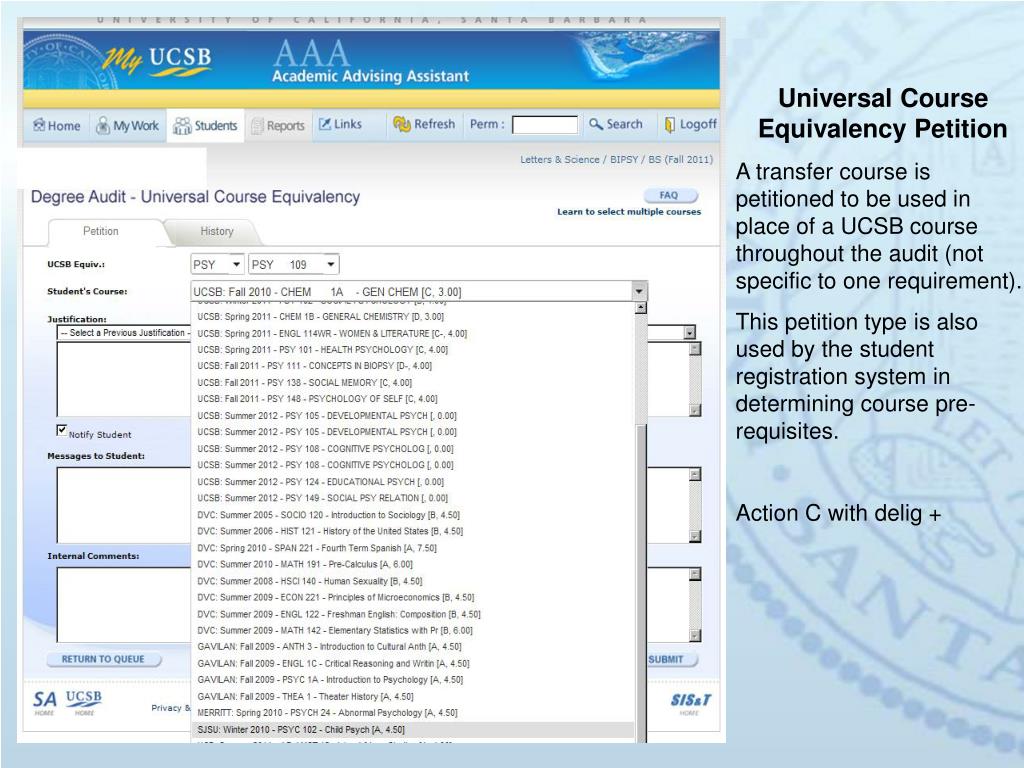Select PSY 124 - EDUCATIONAL PSYCH course

click(x=413, y=481)
